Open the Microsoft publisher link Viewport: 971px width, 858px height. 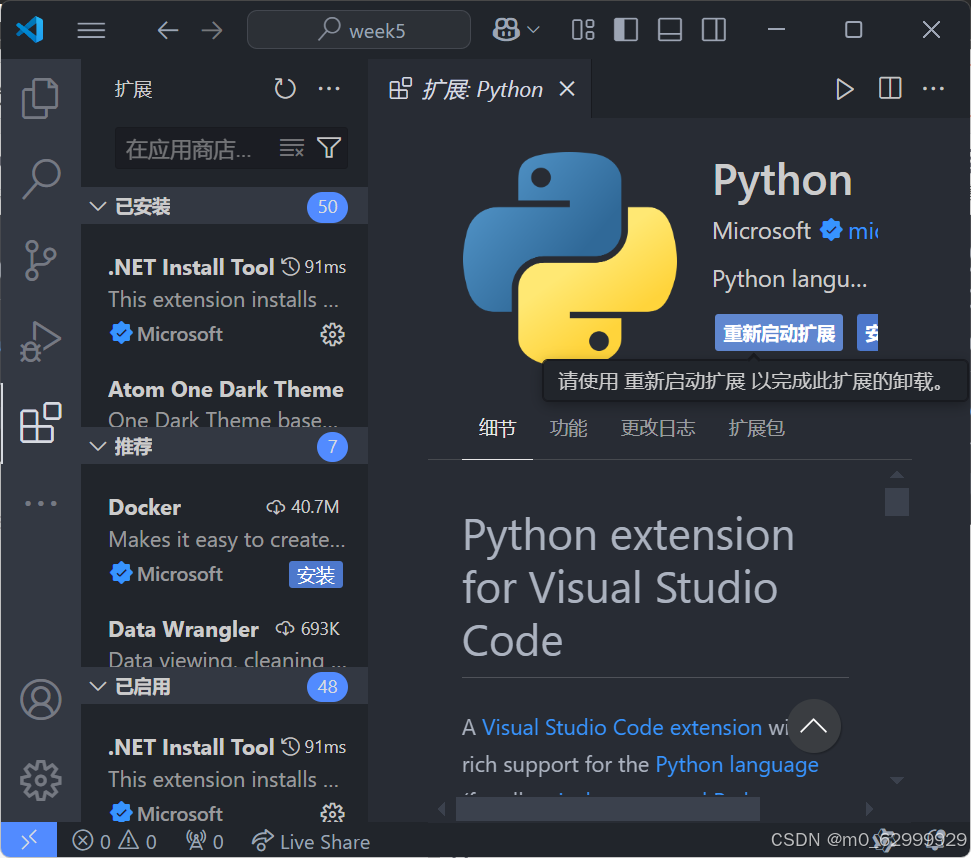click(x=762, y=231)
